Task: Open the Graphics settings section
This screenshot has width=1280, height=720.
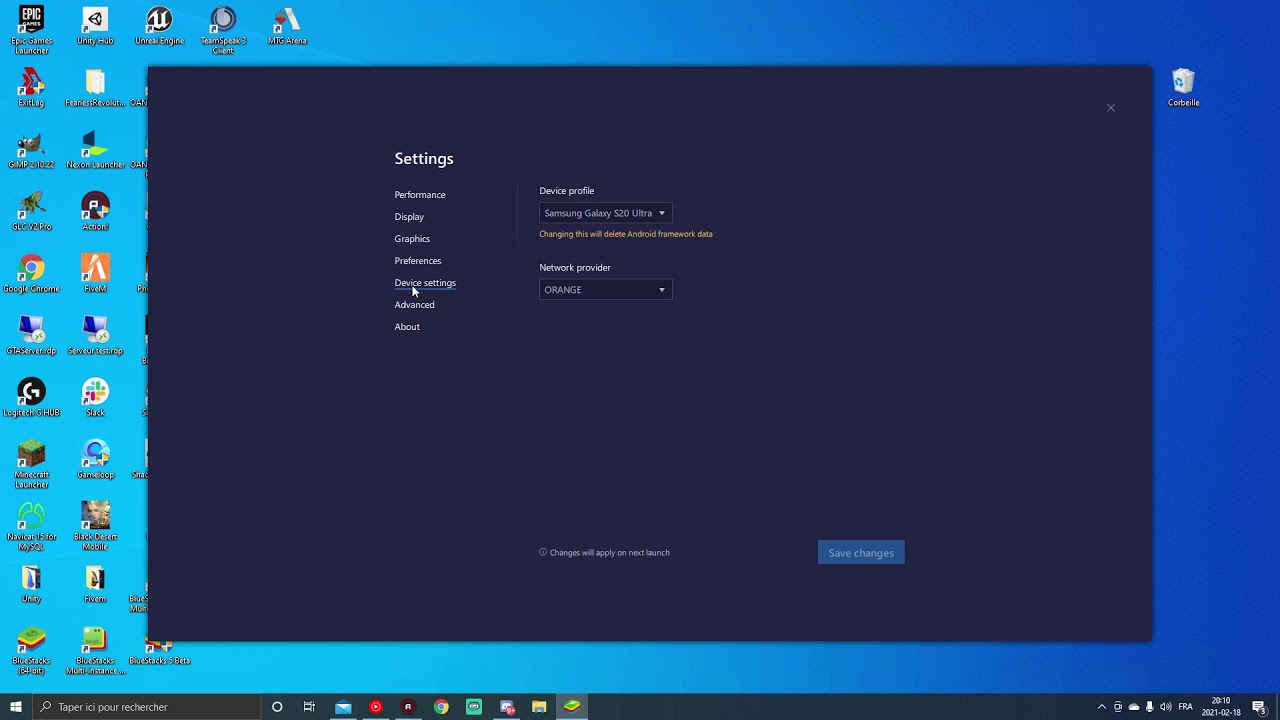Action: point(412,239)
